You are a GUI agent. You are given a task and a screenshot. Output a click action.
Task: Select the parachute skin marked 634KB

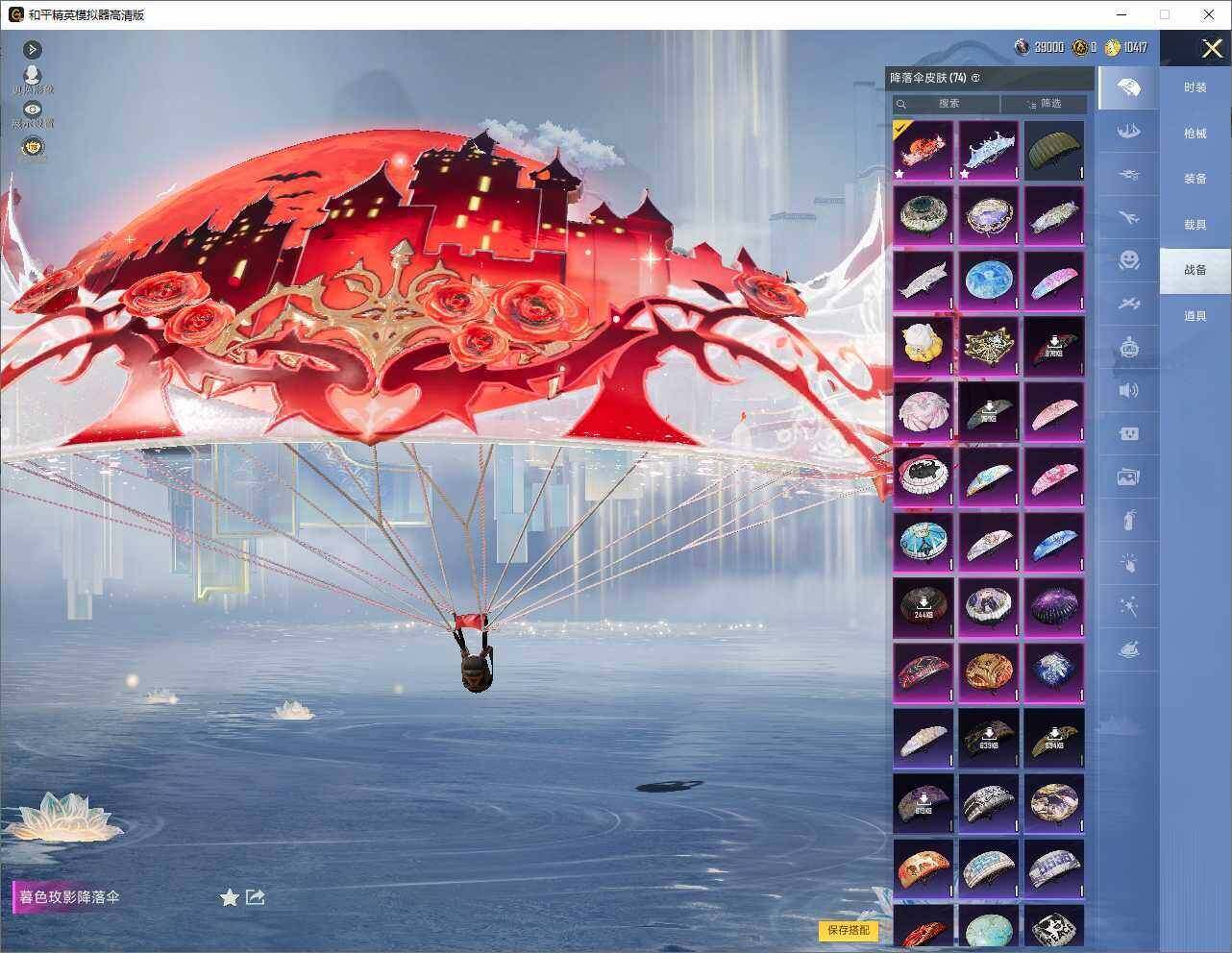(x=1054, y=738)
